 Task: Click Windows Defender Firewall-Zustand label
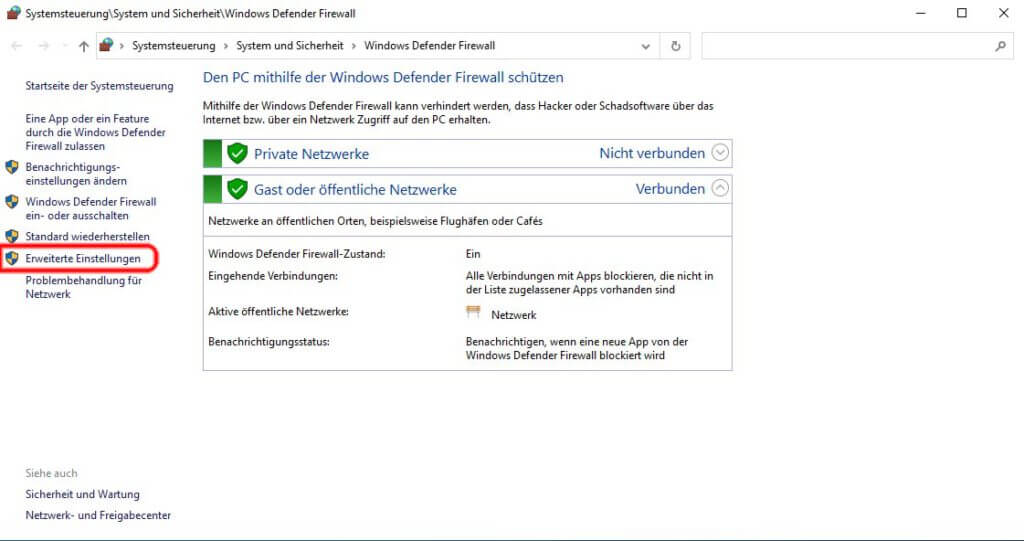pos(296,254)
